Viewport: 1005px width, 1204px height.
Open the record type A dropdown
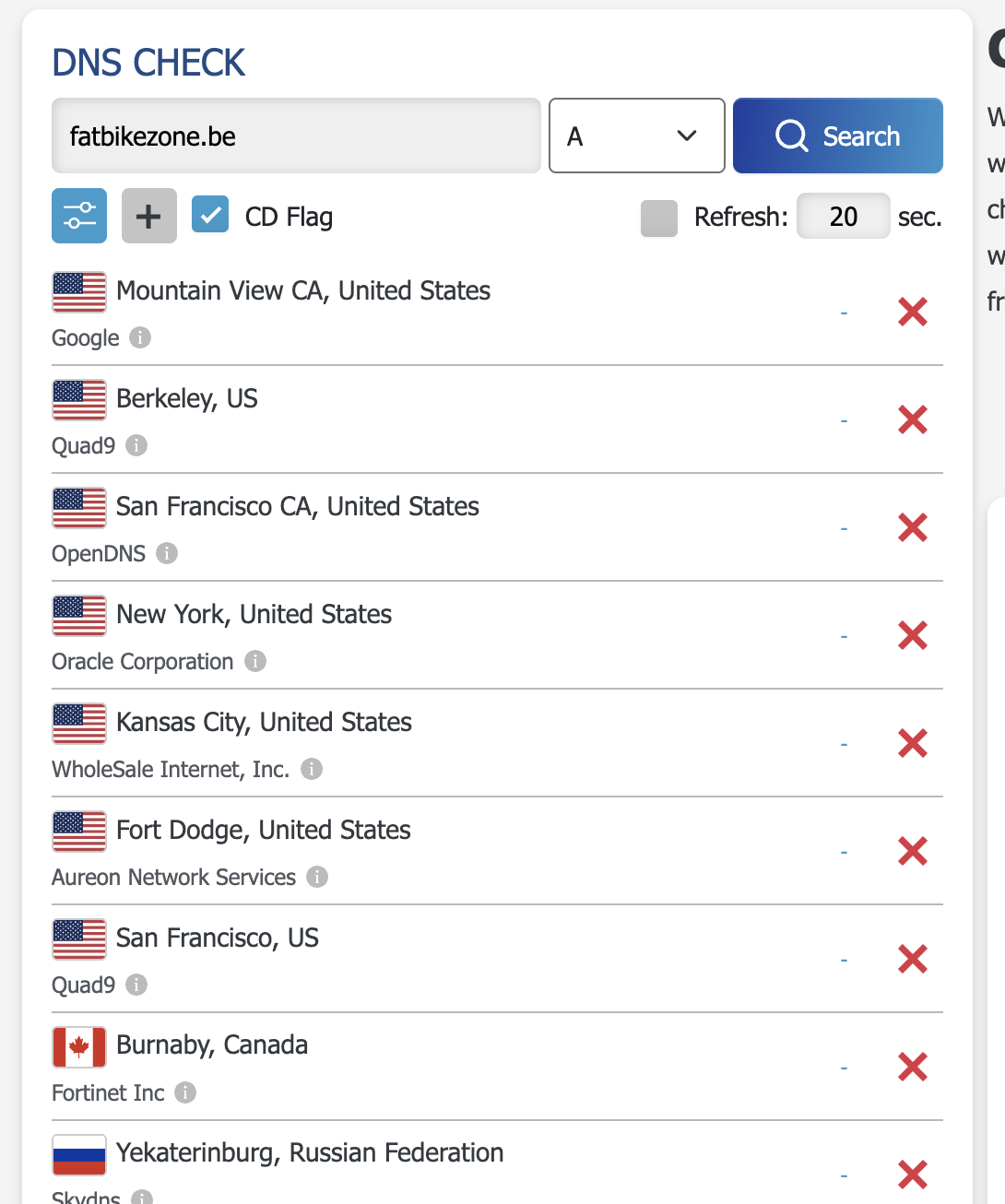637,136
